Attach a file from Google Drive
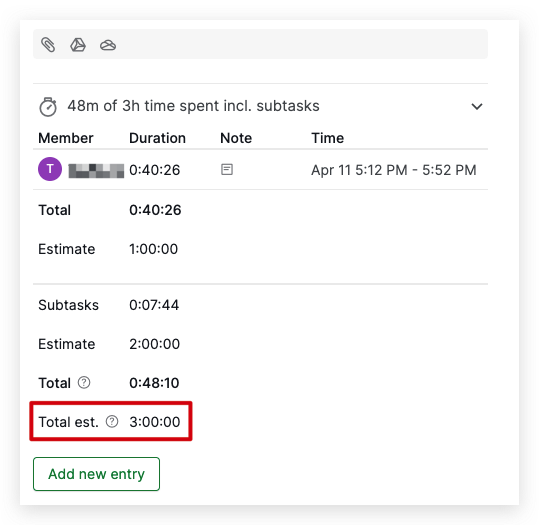Viewport: 539px width, 525px height. coord(78,45)
